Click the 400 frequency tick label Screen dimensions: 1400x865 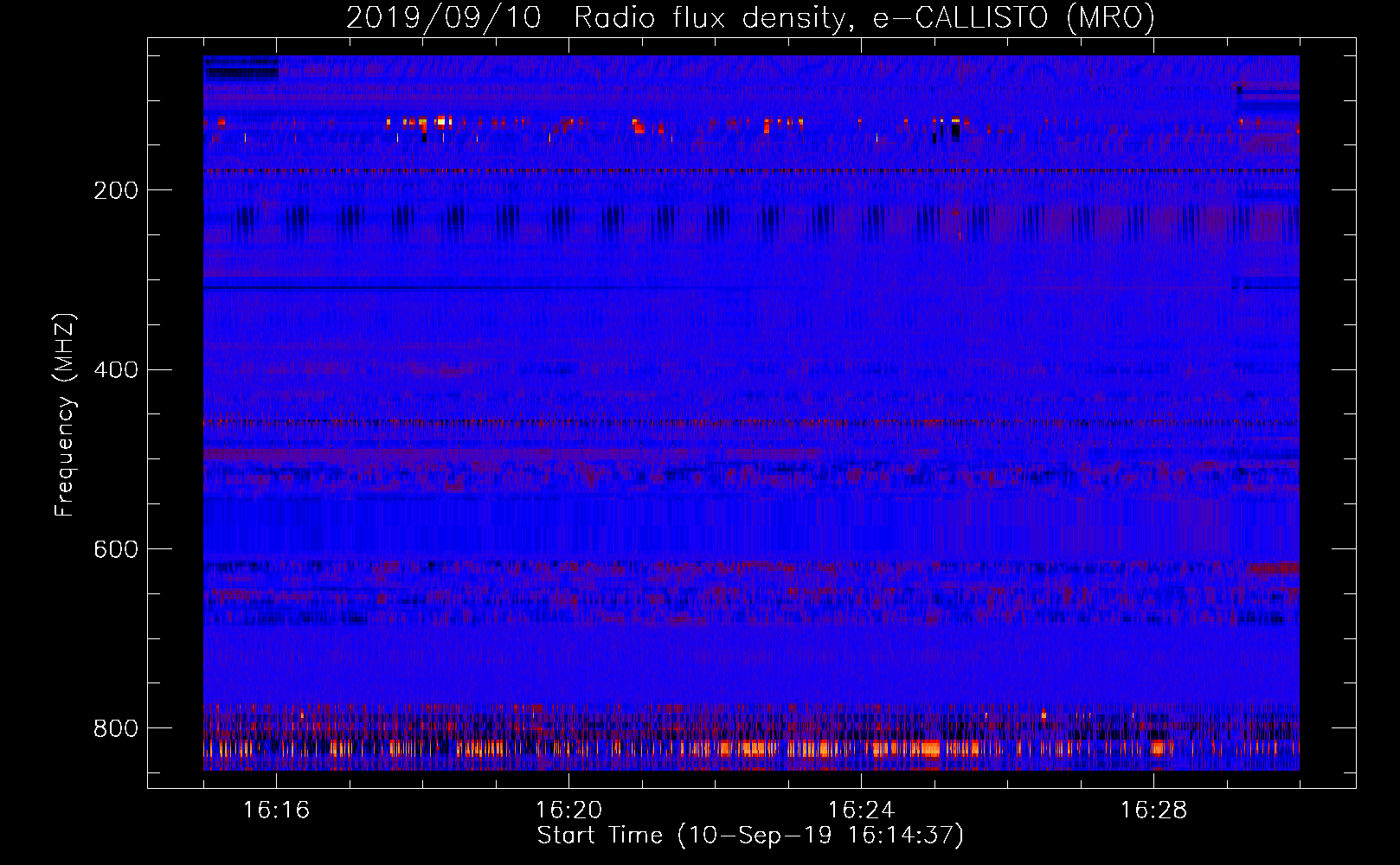point(116,370)
